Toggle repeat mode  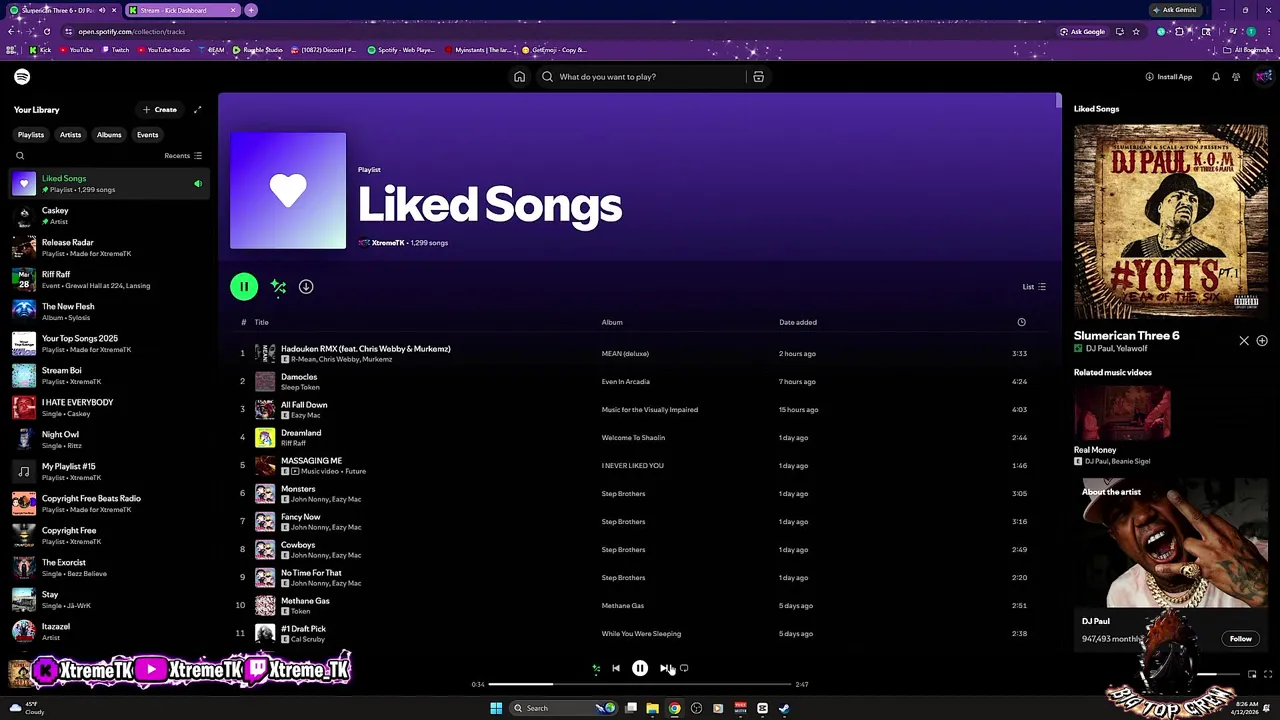pos(684,668)
